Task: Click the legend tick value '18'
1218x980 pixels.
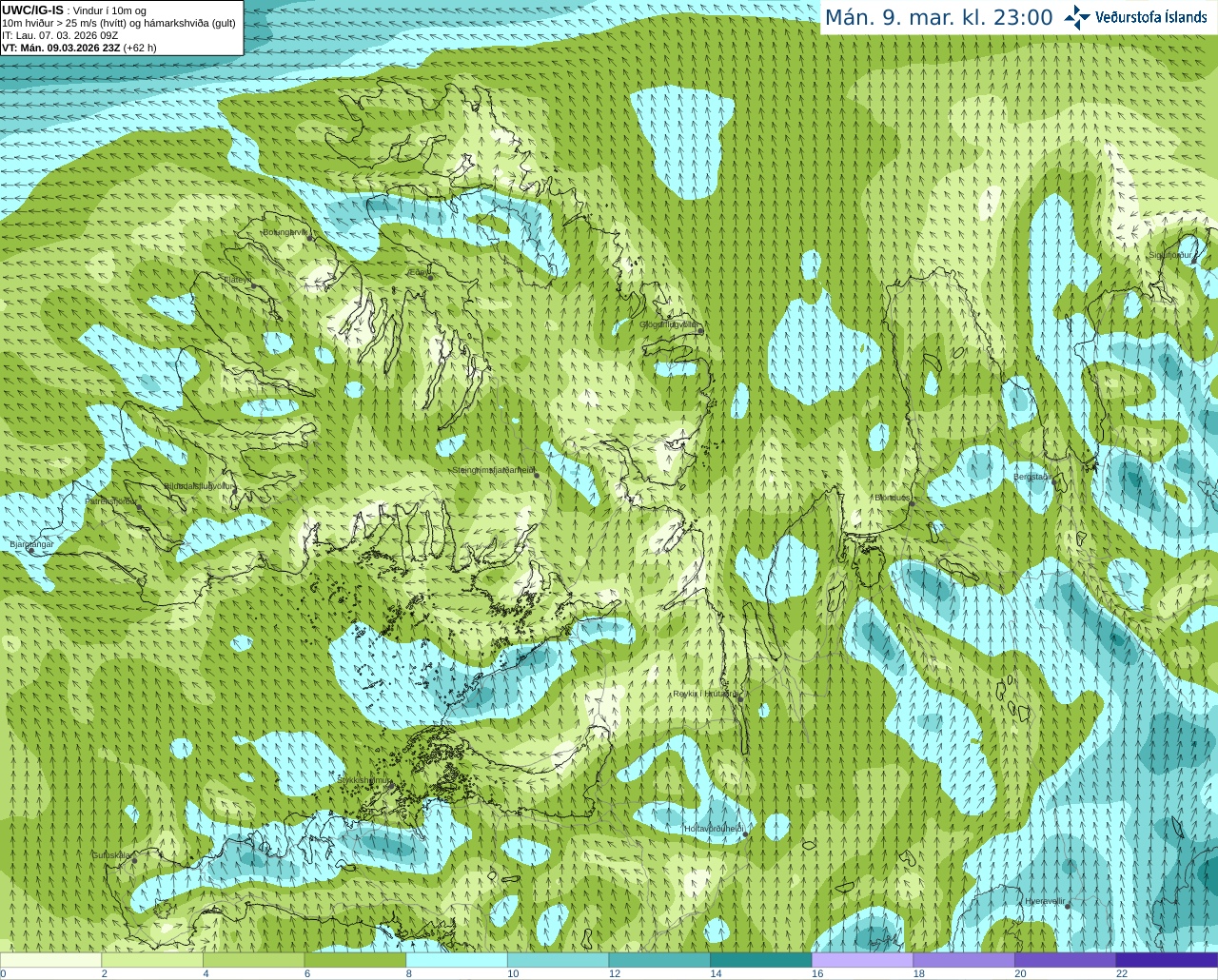Action: click(919, 973)
